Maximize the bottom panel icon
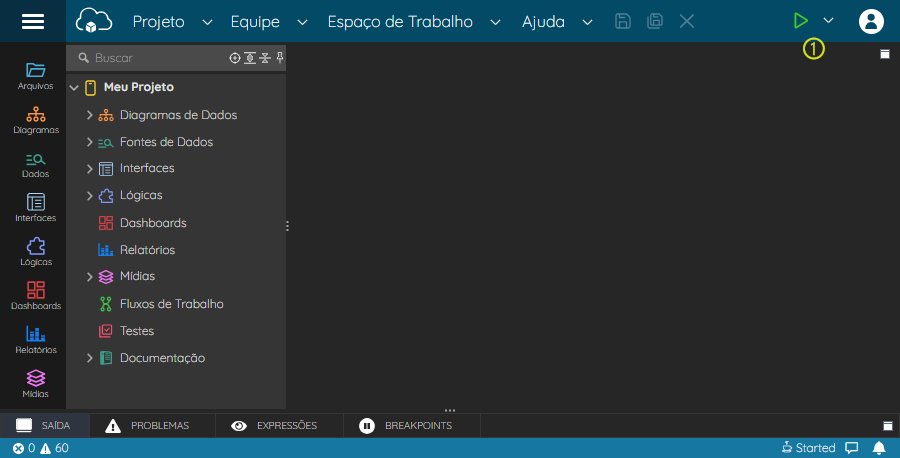900x458 pixels. [x=887, y=426]
